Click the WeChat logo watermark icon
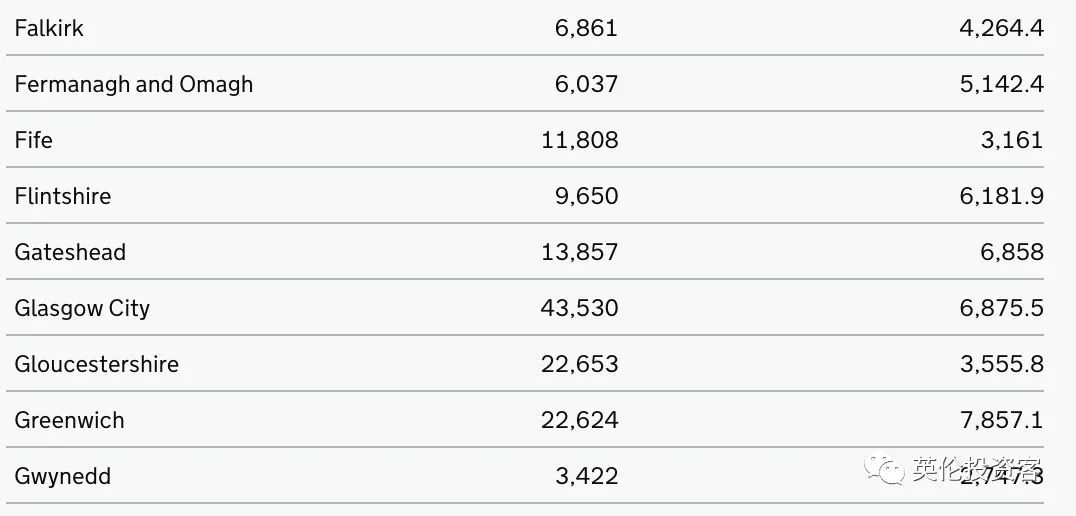The height and width of the screenshot is (516, 1076). [x=885, y=470]
